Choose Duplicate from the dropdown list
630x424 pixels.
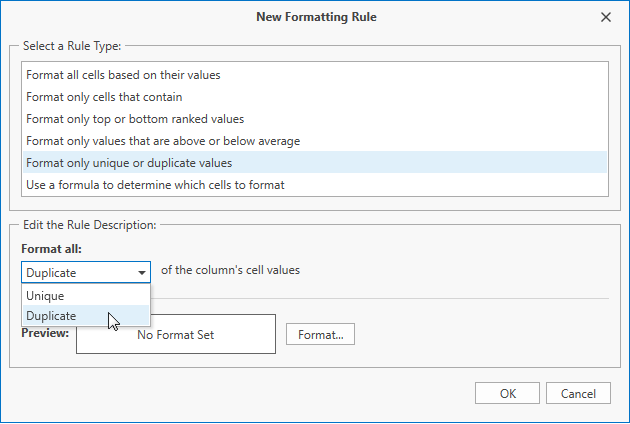tap(86, 316)
